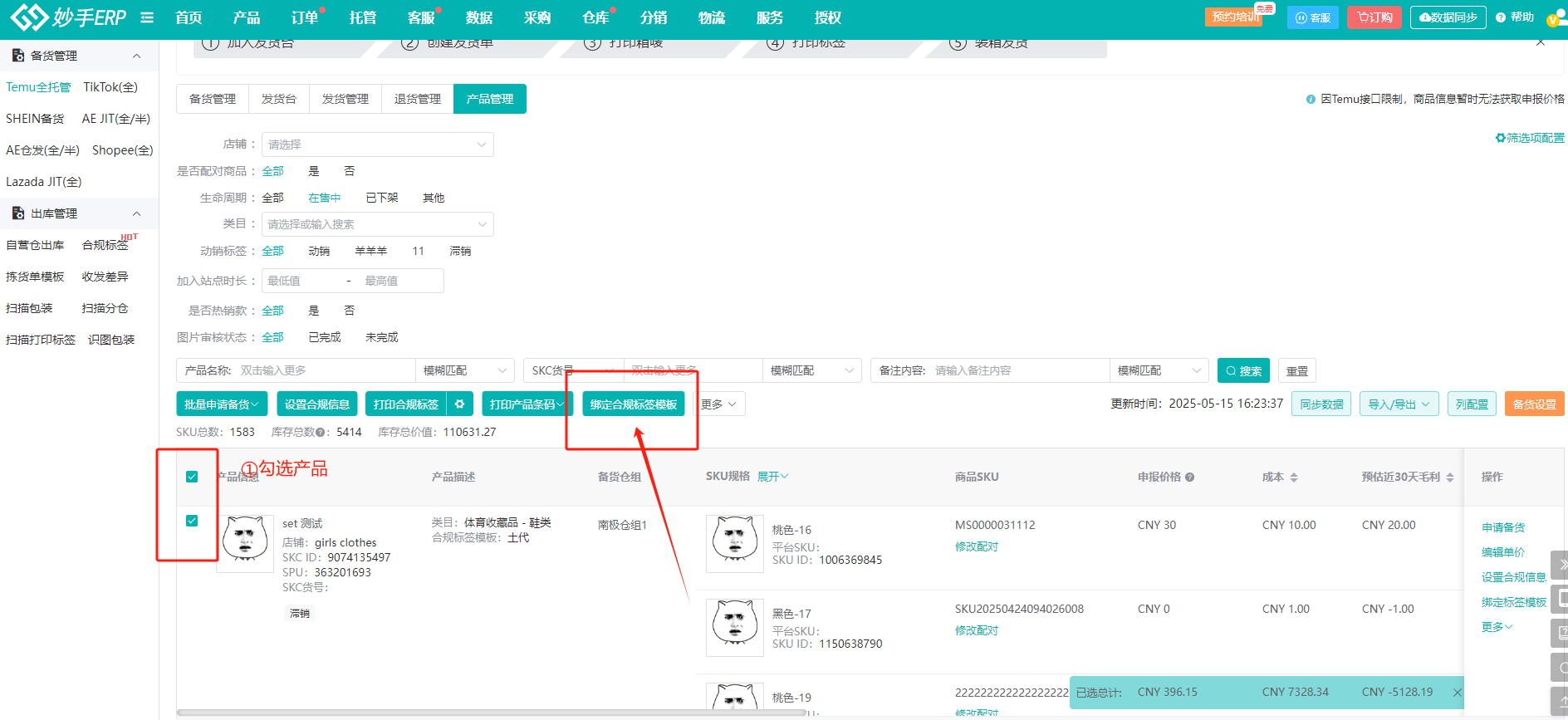Click the 绑定合规标签模板 button
1568x720 pixels.
(633, 404)
